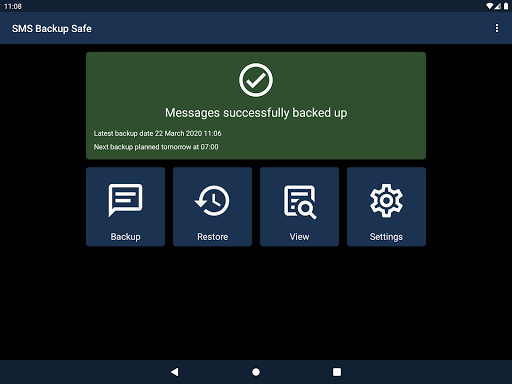Screen dimensions: 512x384
Task: Tap the 11:08 clock in the status bar
Action: click(x=13, y=6)
